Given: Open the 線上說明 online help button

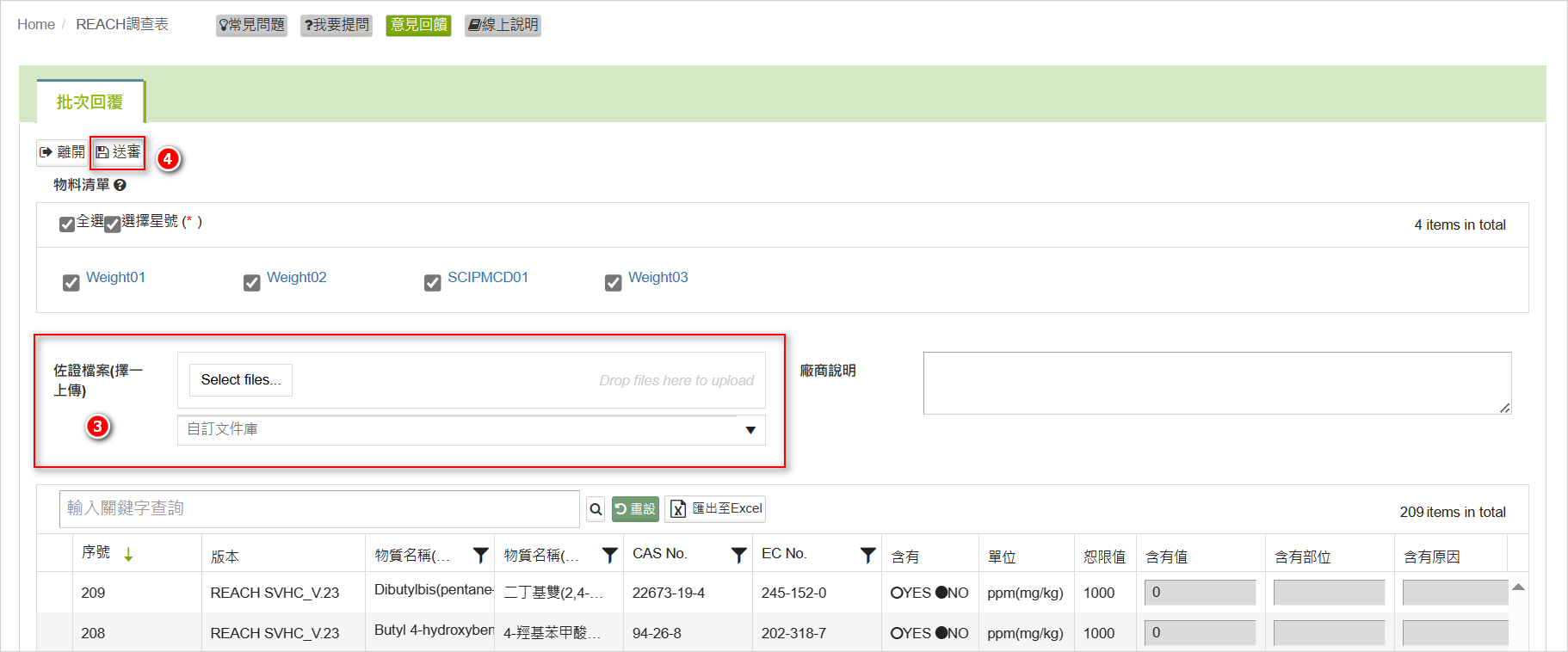Looking at the screenshot, I should coord(503,25).
